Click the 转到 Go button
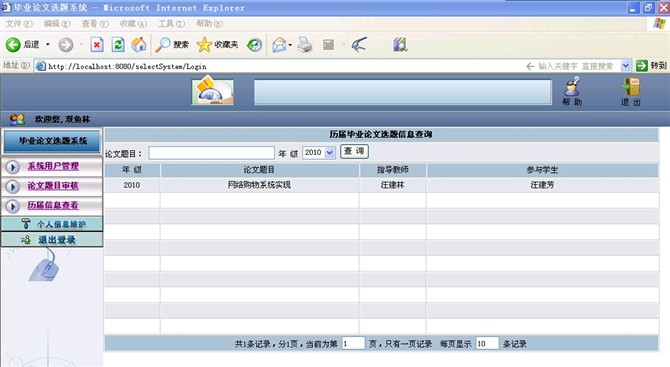670x367 pixels. 651,65
